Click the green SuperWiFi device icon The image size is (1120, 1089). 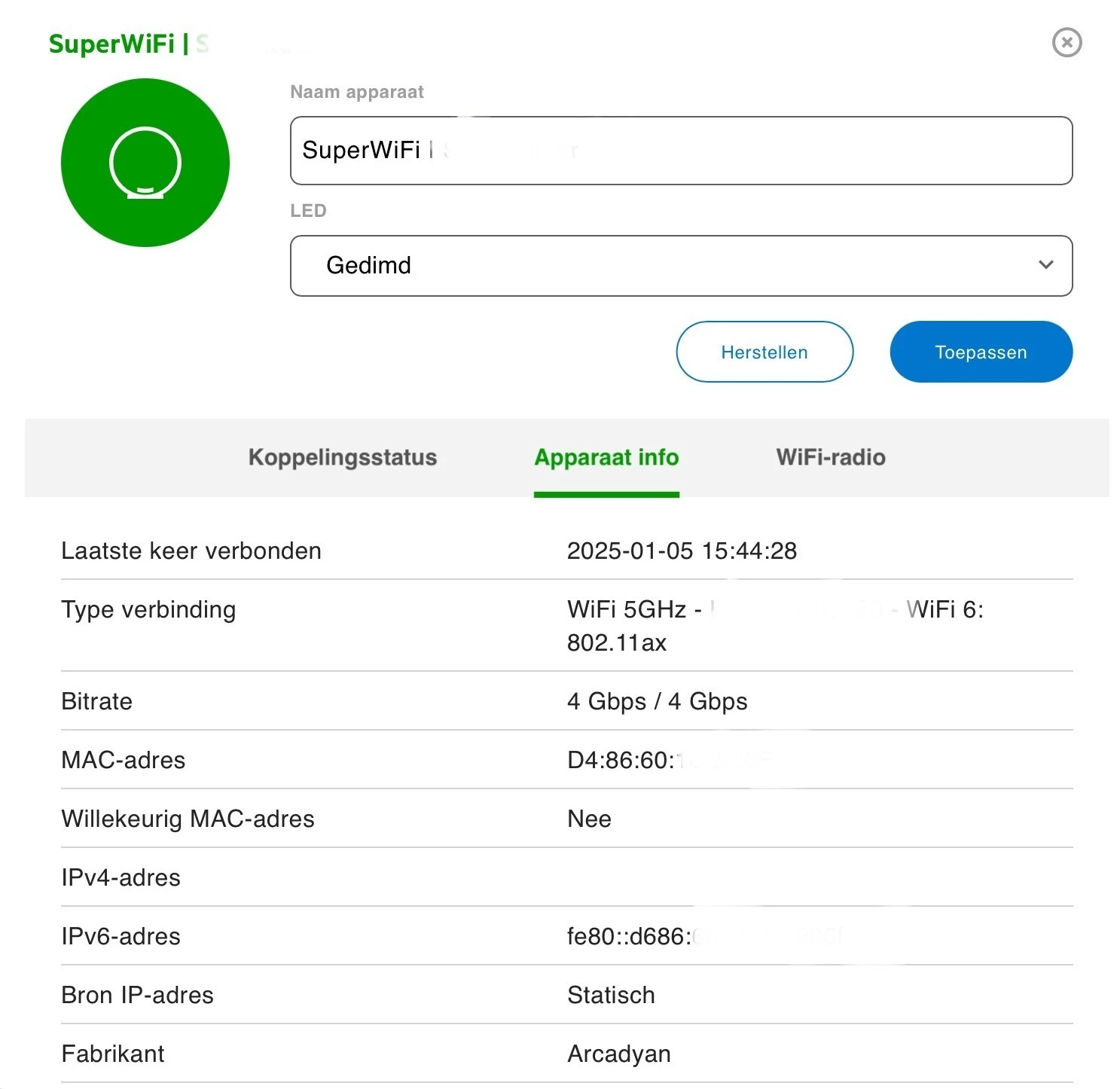pyautogui.click(x=145, y=163)
